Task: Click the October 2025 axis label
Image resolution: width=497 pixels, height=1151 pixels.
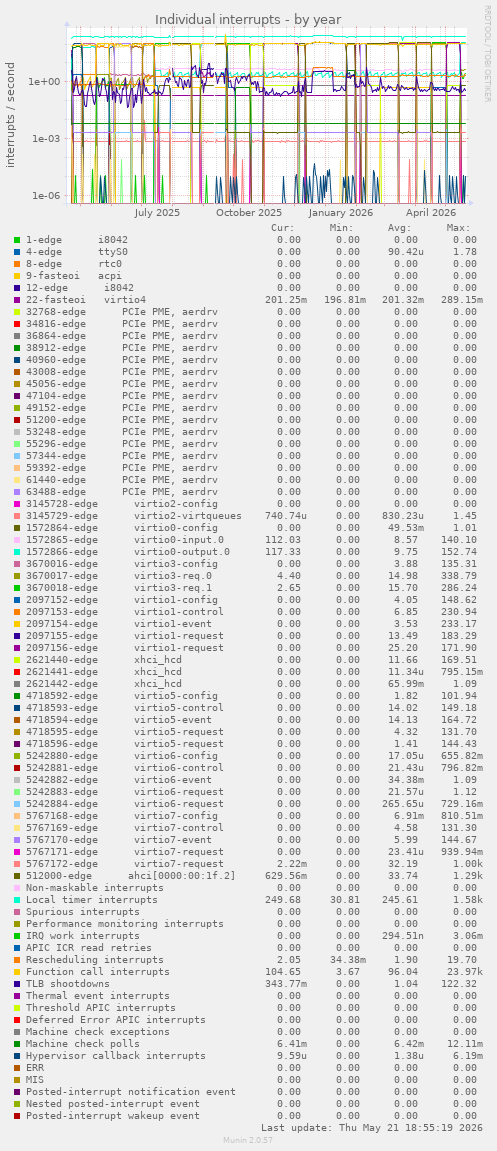Action: (249, 212)
